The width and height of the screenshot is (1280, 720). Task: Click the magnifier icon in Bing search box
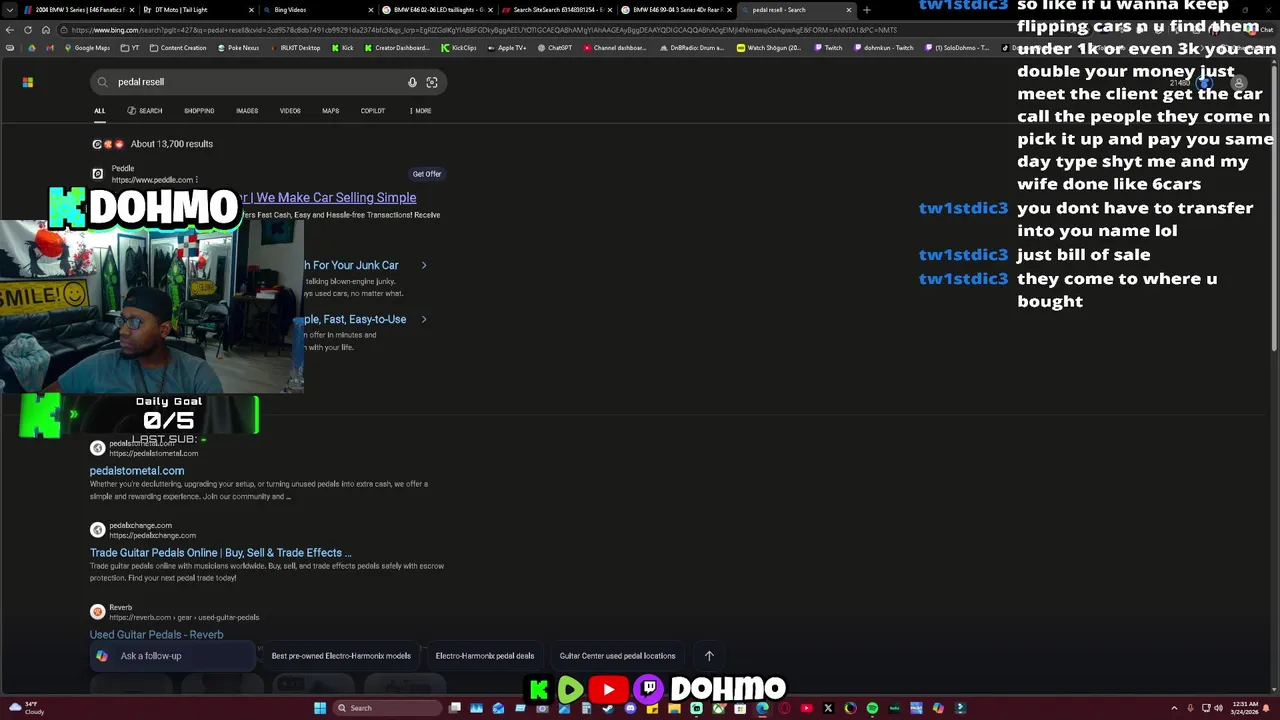click(x=102, y=82)
